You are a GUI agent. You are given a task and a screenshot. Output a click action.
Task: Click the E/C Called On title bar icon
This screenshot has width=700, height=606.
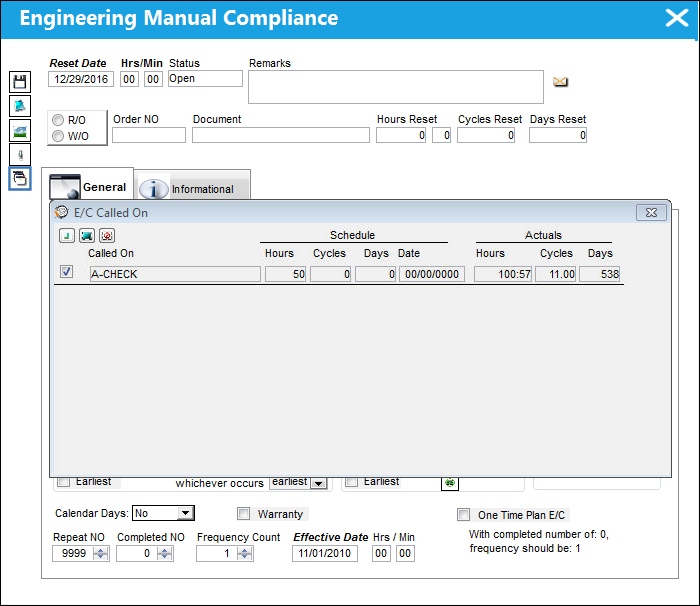61,212
